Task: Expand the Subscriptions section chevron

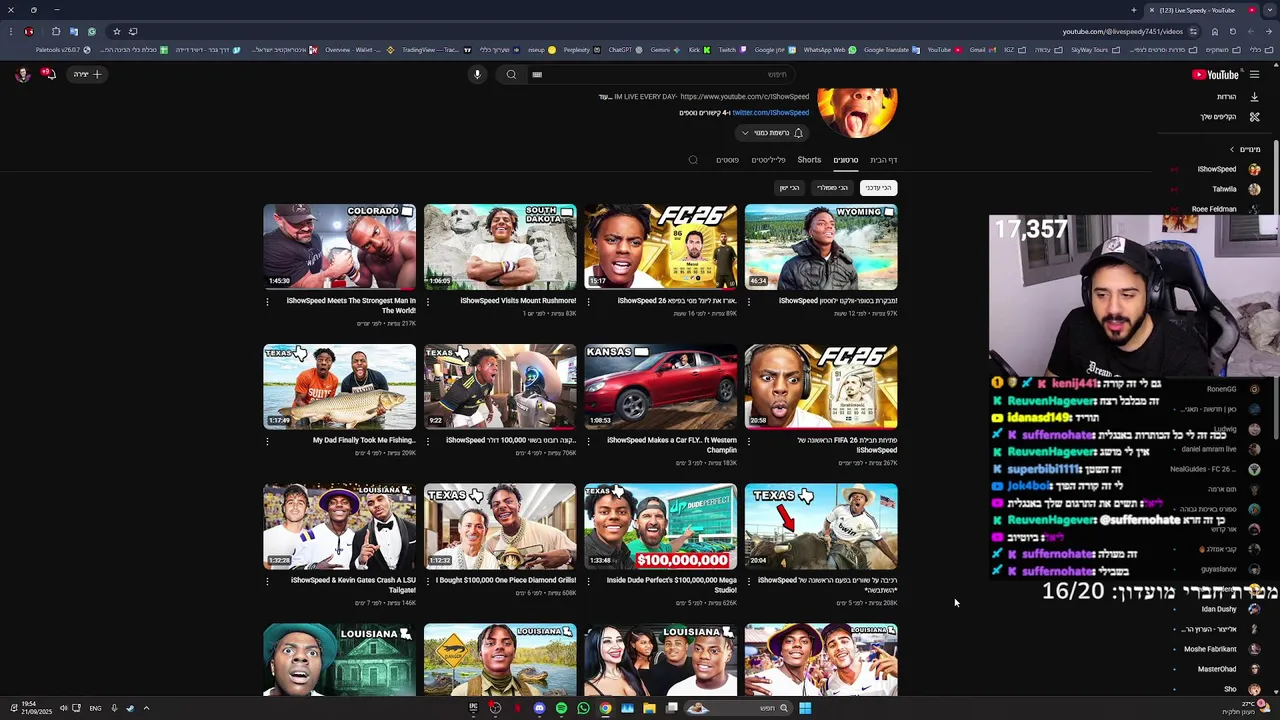Action: [1232, 149]
